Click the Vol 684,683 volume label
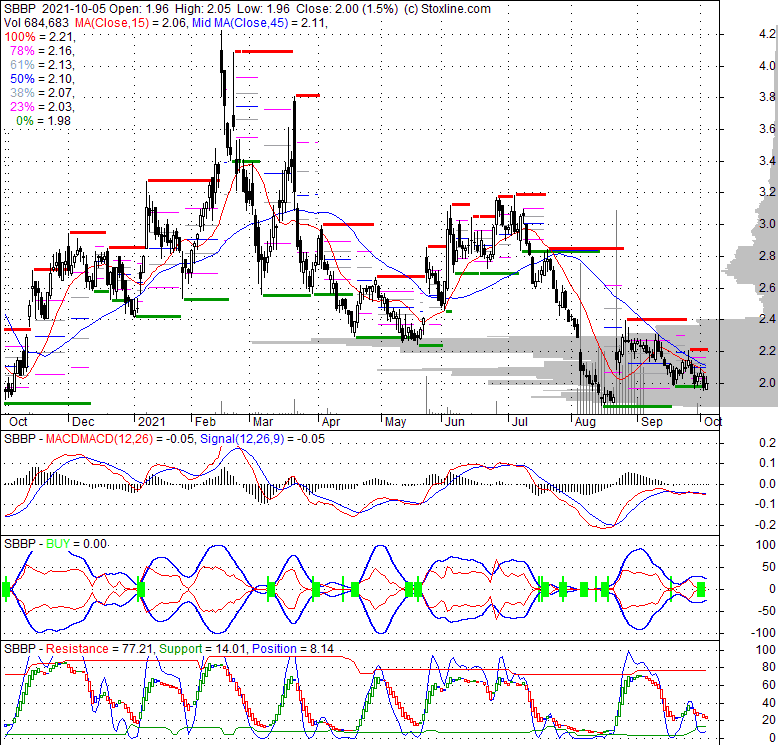The image size is (780, 745). pyautogui.click(x=37, y=22)
